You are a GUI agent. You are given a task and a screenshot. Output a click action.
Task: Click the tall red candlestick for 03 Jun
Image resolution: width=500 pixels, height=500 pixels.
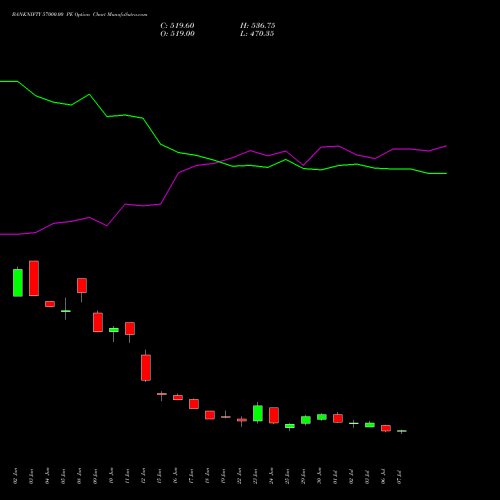point(34,278)
